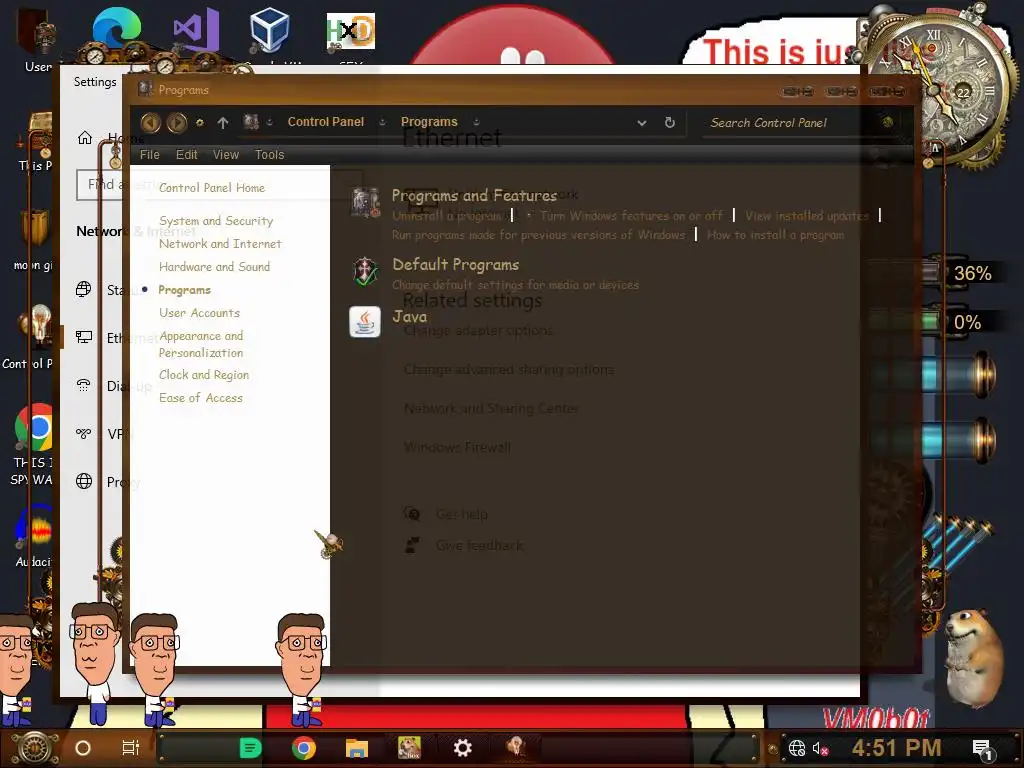Open Visual Studio desktop shortcut
Image resolution: width=1024 pixels, height=768 pixels.
[x=196, y=29]
